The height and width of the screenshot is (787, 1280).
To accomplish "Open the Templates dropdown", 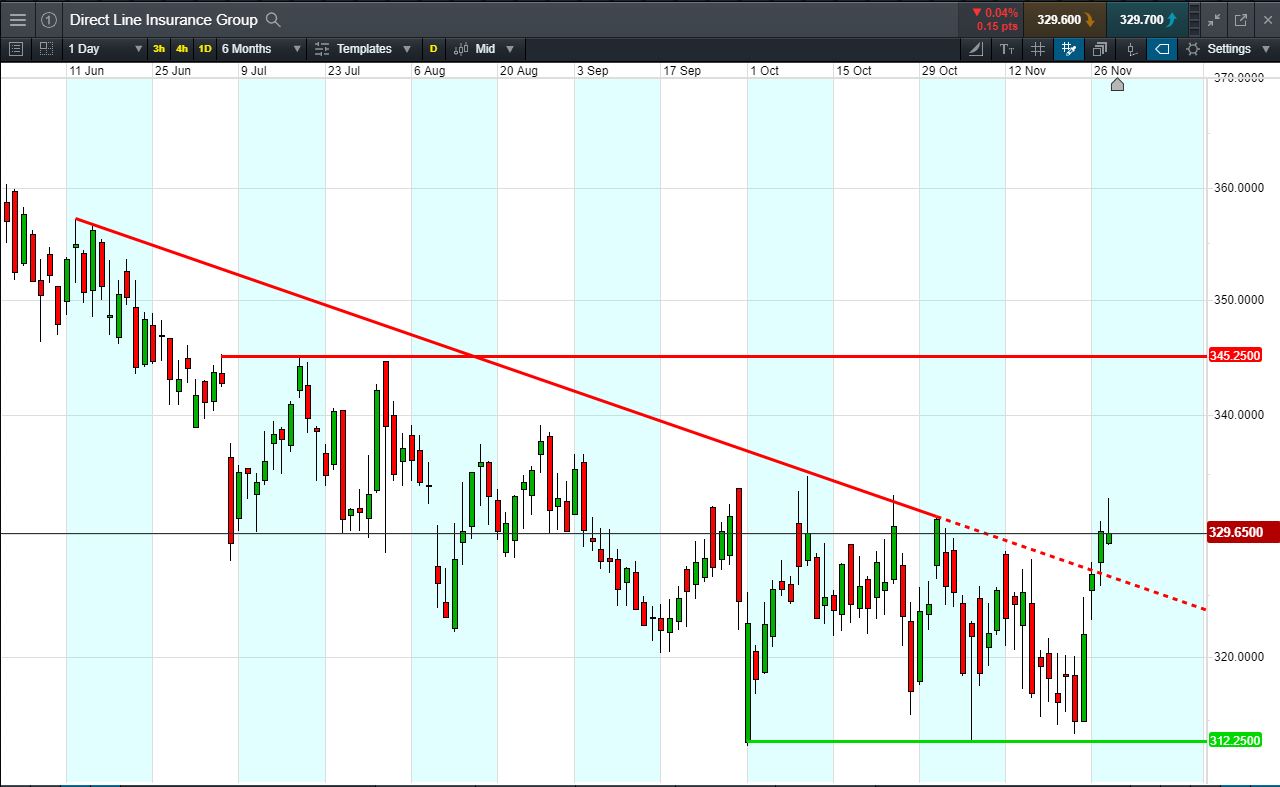I will [x=363, y=49].
